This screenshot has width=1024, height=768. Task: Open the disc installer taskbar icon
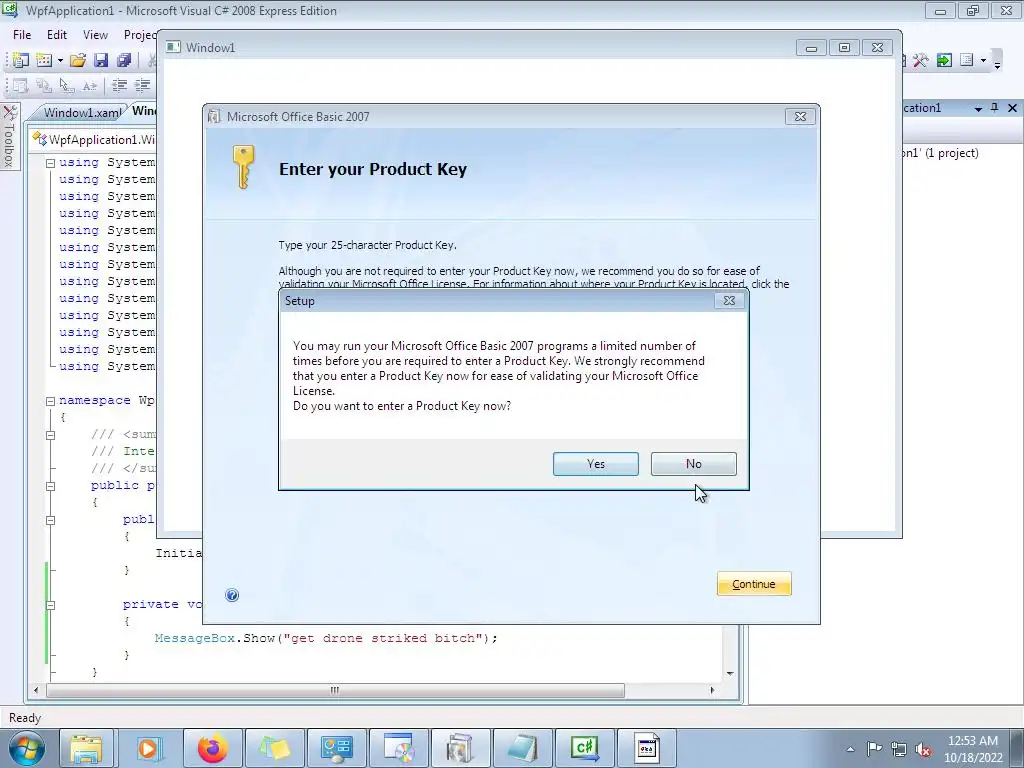coord(398,748)
